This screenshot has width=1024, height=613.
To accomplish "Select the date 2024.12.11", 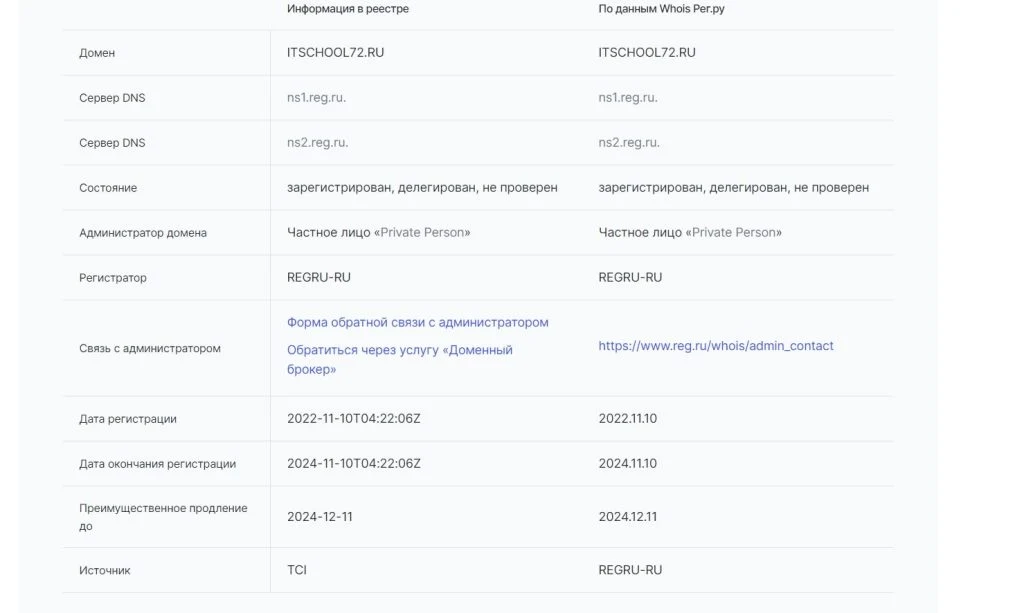I will pos(628,517).
